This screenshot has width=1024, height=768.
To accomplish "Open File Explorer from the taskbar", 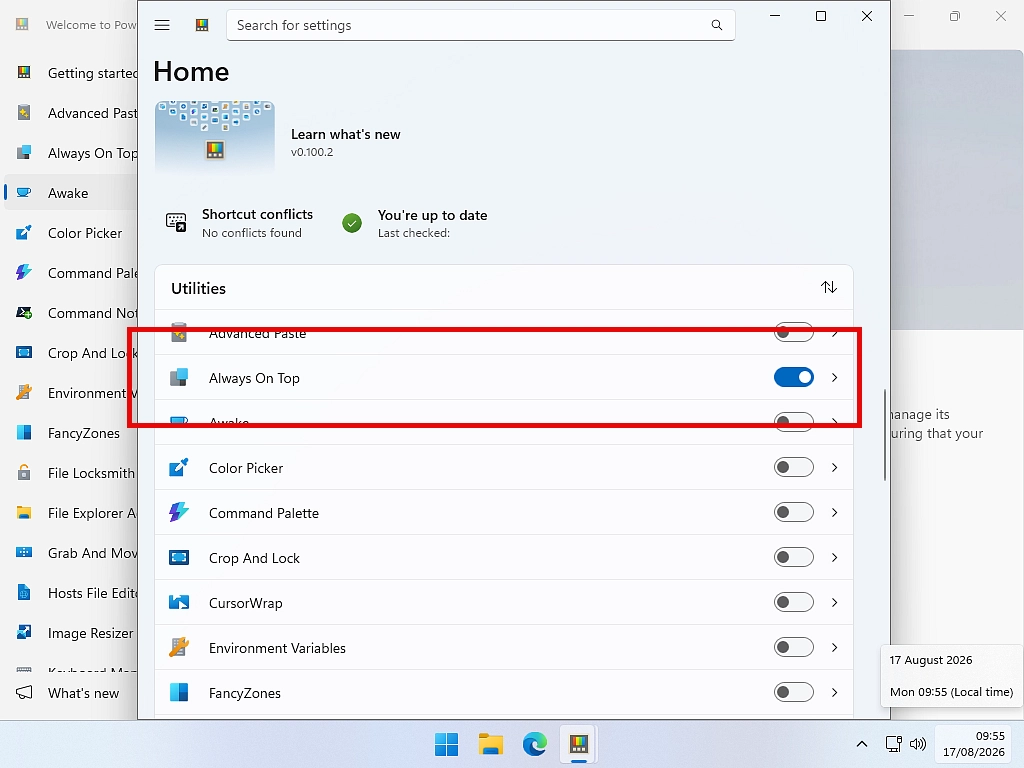I will click(490, 744).
